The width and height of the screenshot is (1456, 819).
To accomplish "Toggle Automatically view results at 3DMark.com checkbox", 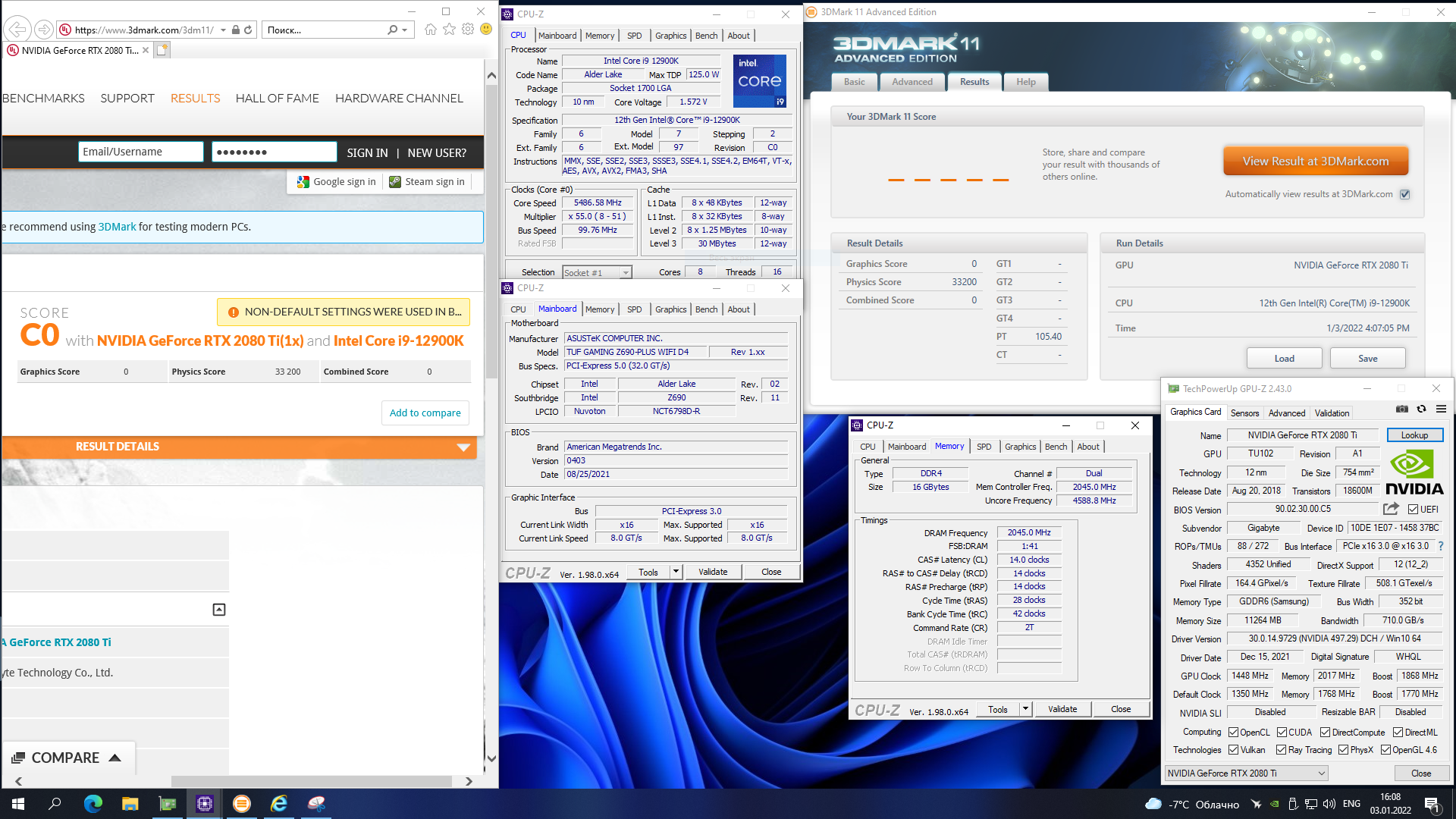I will click(1405, 194).
